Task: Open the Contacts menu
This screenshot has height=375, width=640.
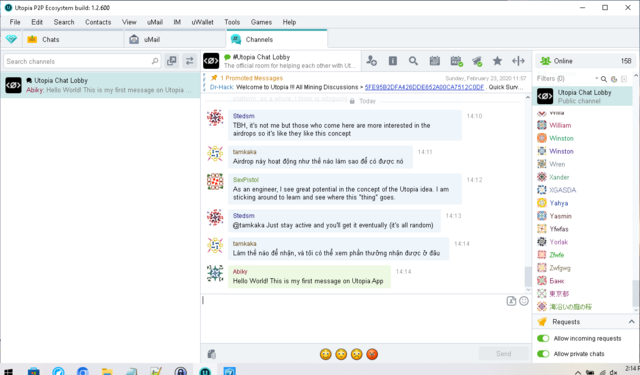Action: 98,22
